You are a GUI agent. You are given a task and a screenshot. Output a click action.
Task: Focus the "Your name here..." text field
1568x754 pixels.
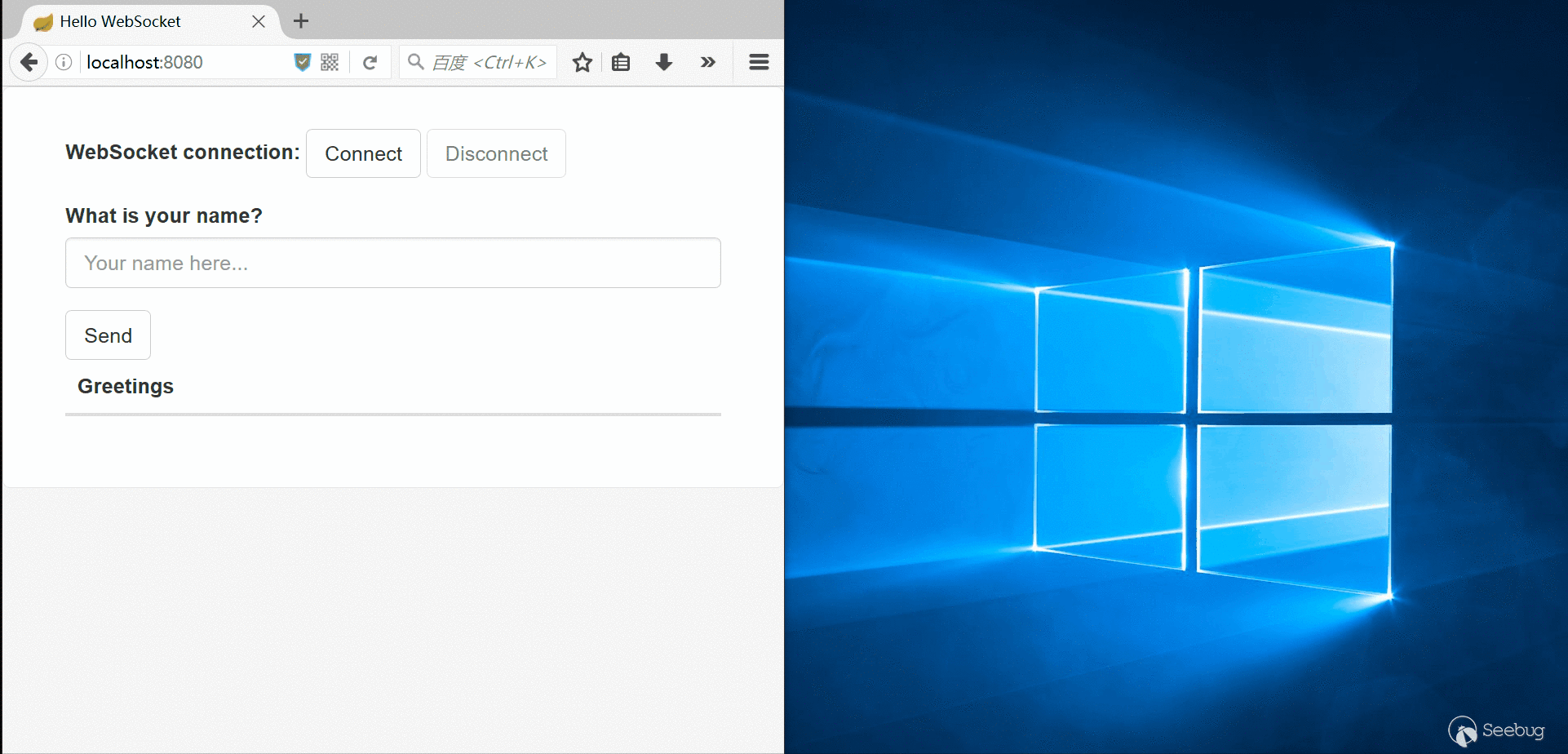(392, 263)
